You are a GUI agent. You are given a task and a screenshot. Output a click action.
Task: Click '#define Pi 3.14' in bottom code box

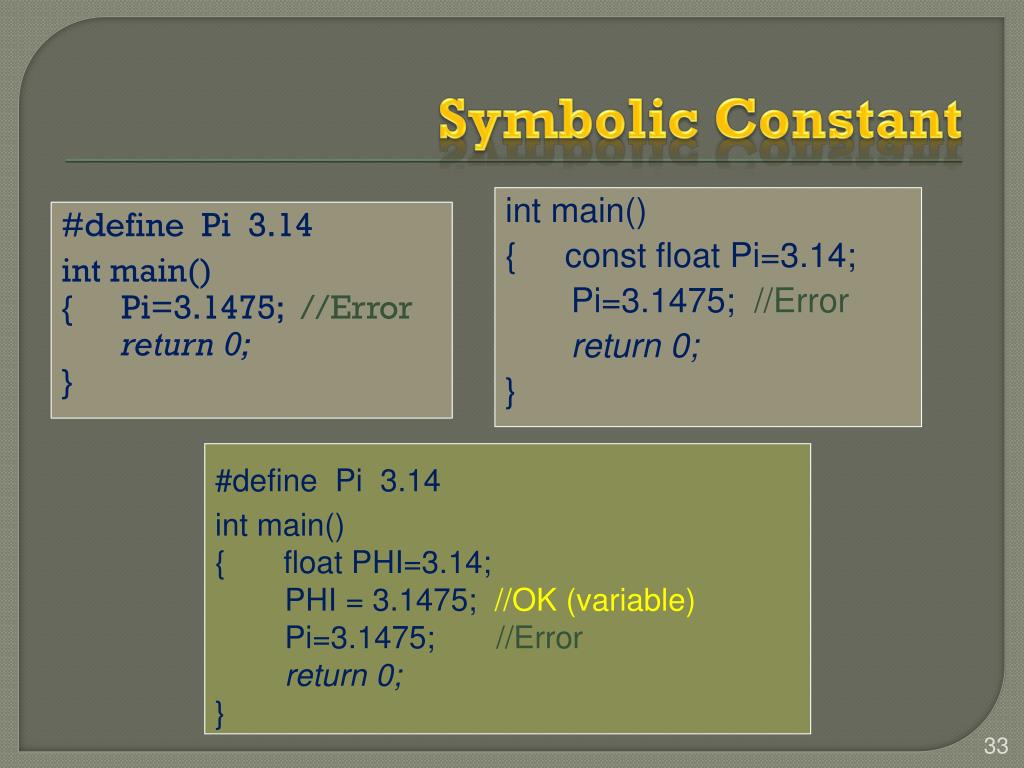pyautogui.click(x=327, y=481)
